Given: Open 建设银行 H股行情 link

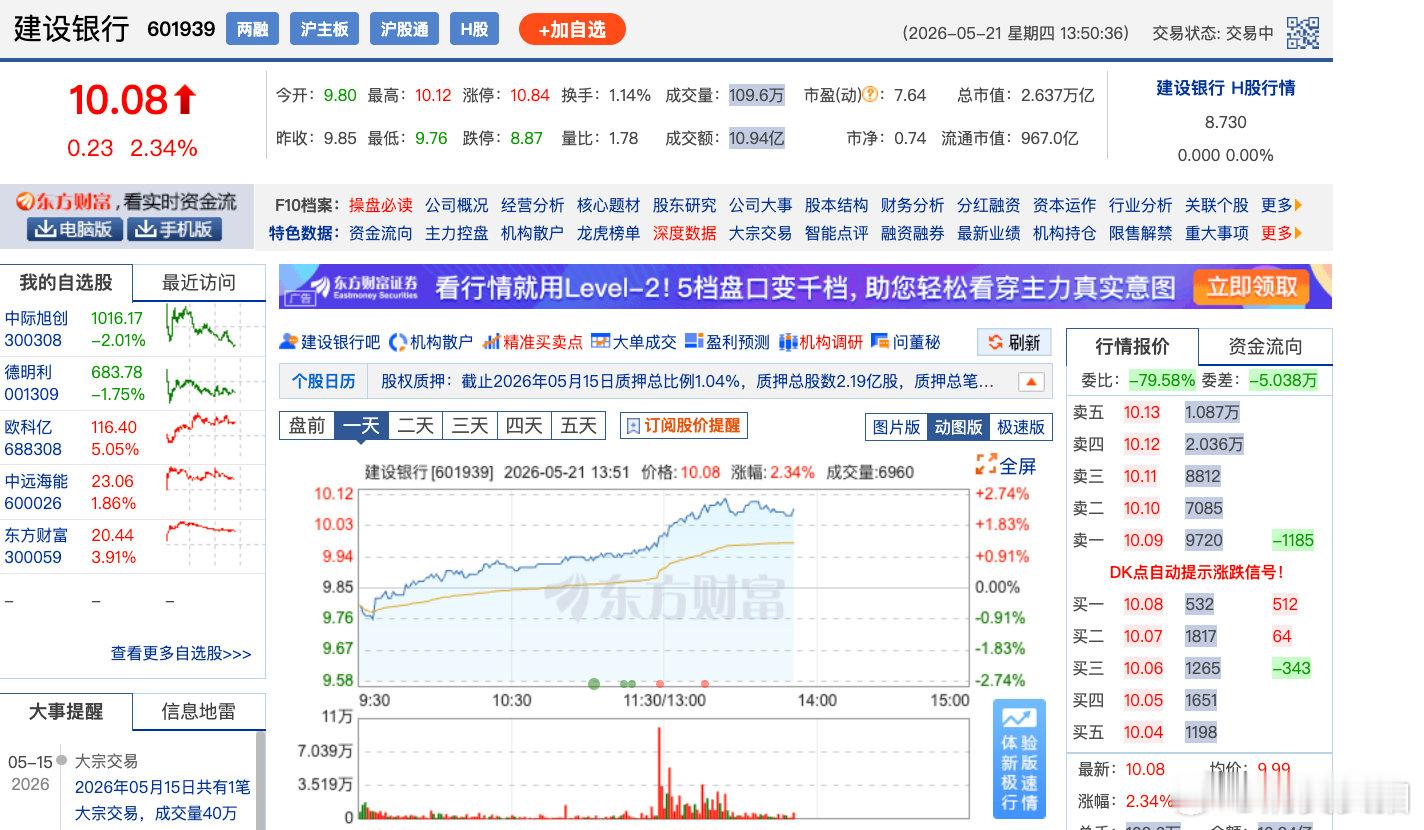Looking at the screenshot, I should (x=1225, y=88).
